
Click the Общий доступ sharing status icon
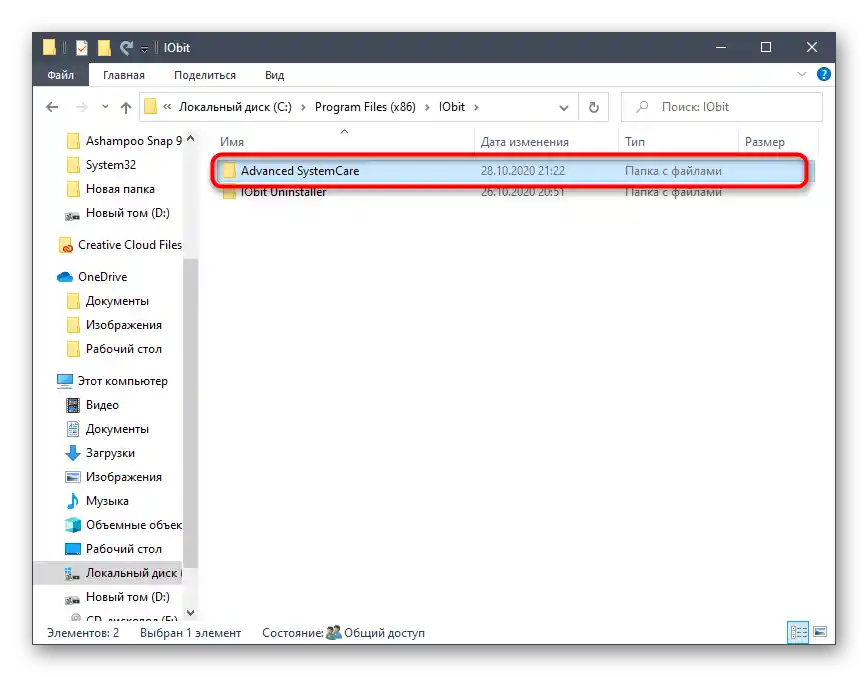(x=334, y=633)
